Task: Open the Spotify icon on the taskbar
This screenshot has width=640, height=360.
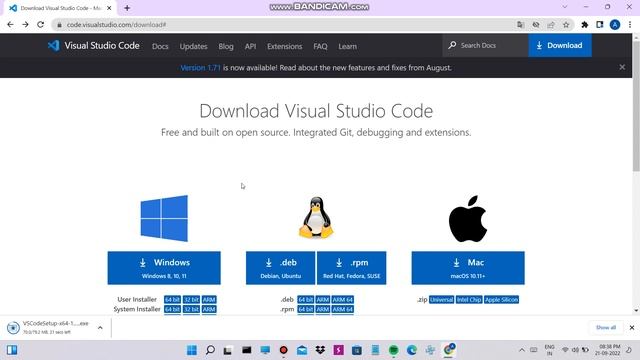Action: pos(393,350)
